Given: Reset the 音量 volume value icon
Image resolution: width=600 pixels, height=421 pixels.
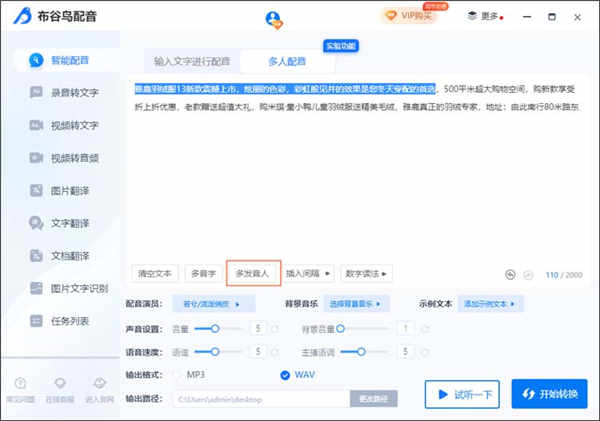Looking at the screenshot, I should 275,329.
